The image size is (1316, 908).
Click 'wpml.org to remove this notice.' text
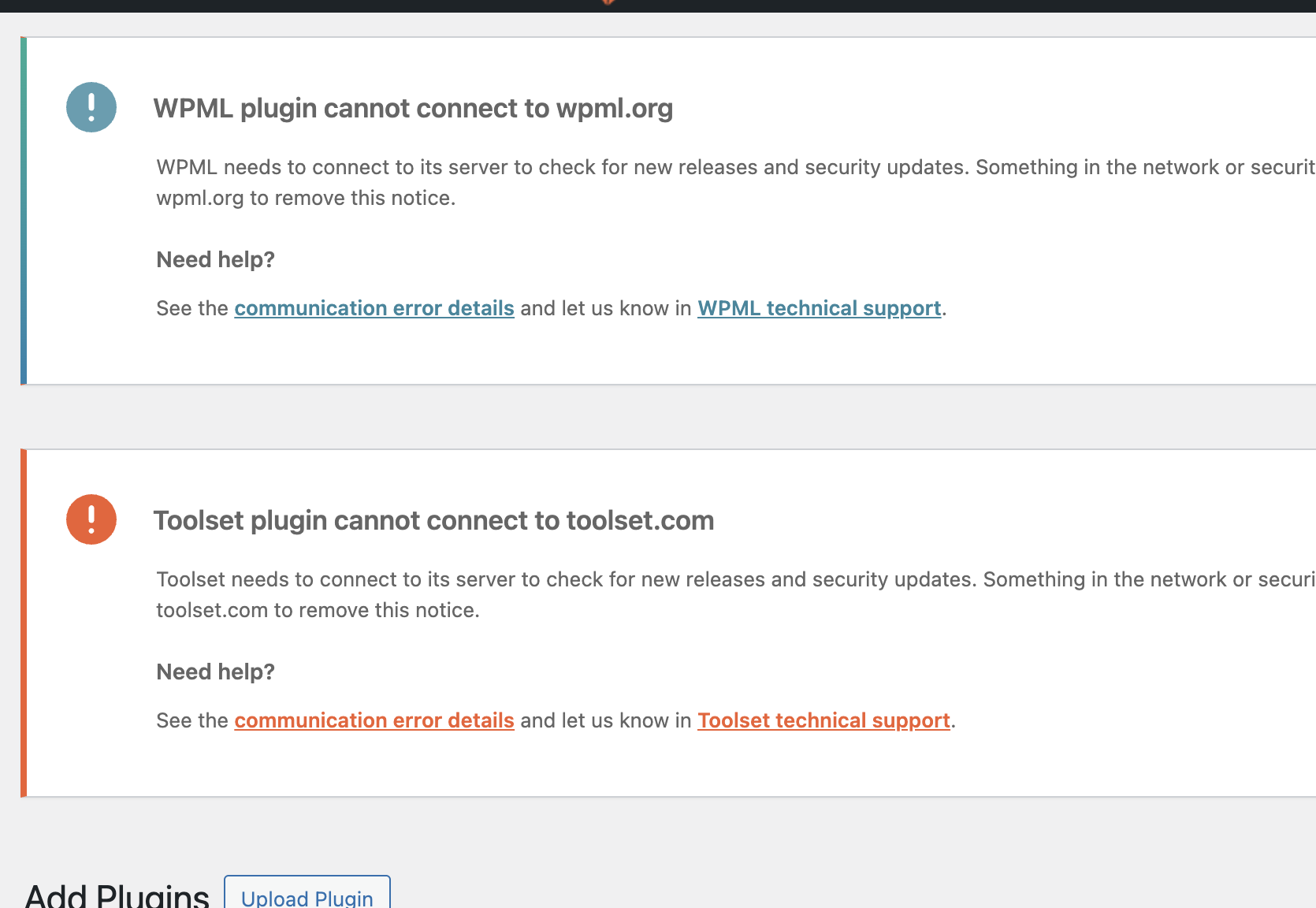306,198
